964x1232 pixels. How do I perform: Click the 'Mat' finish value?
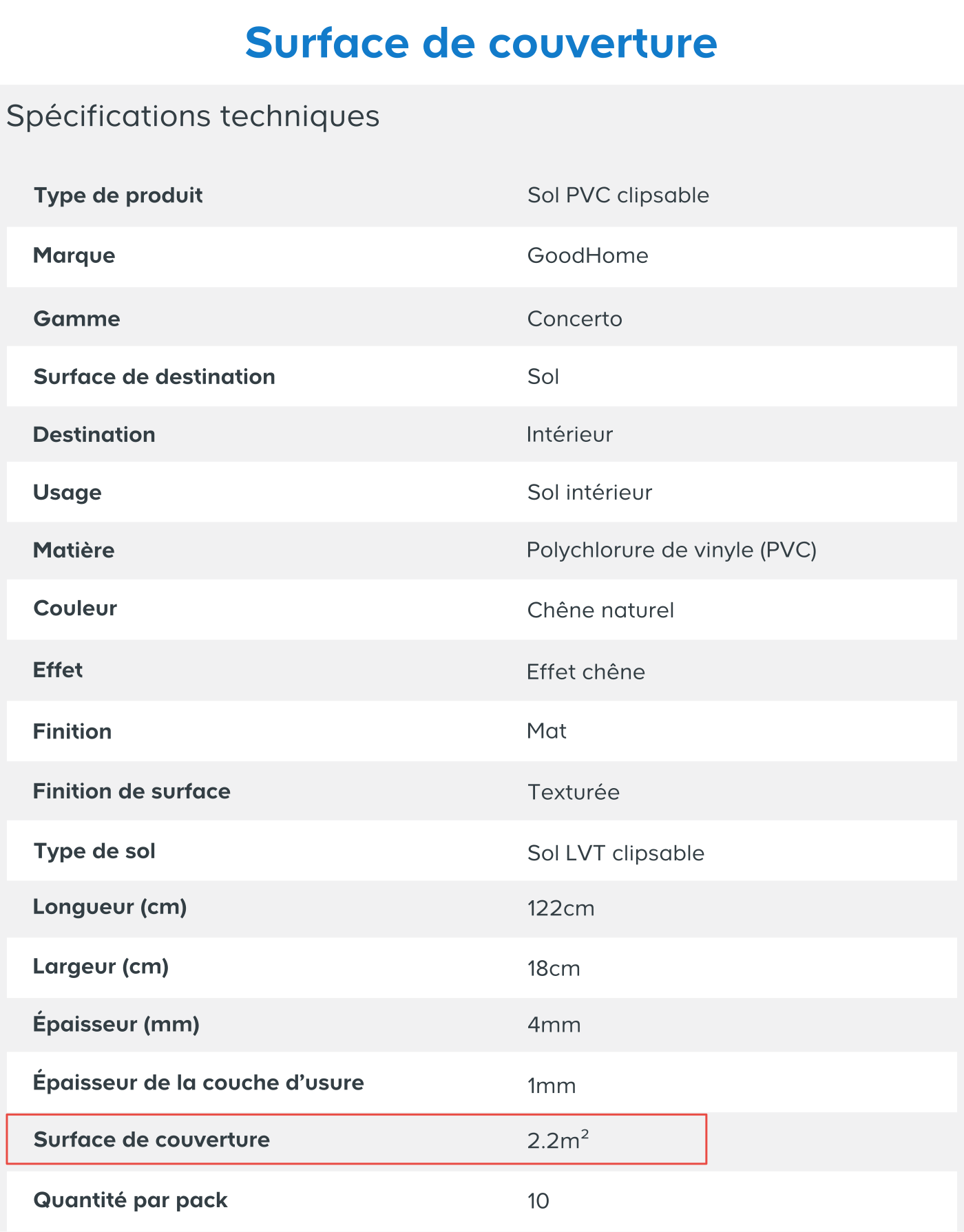[x=547, y=731]
